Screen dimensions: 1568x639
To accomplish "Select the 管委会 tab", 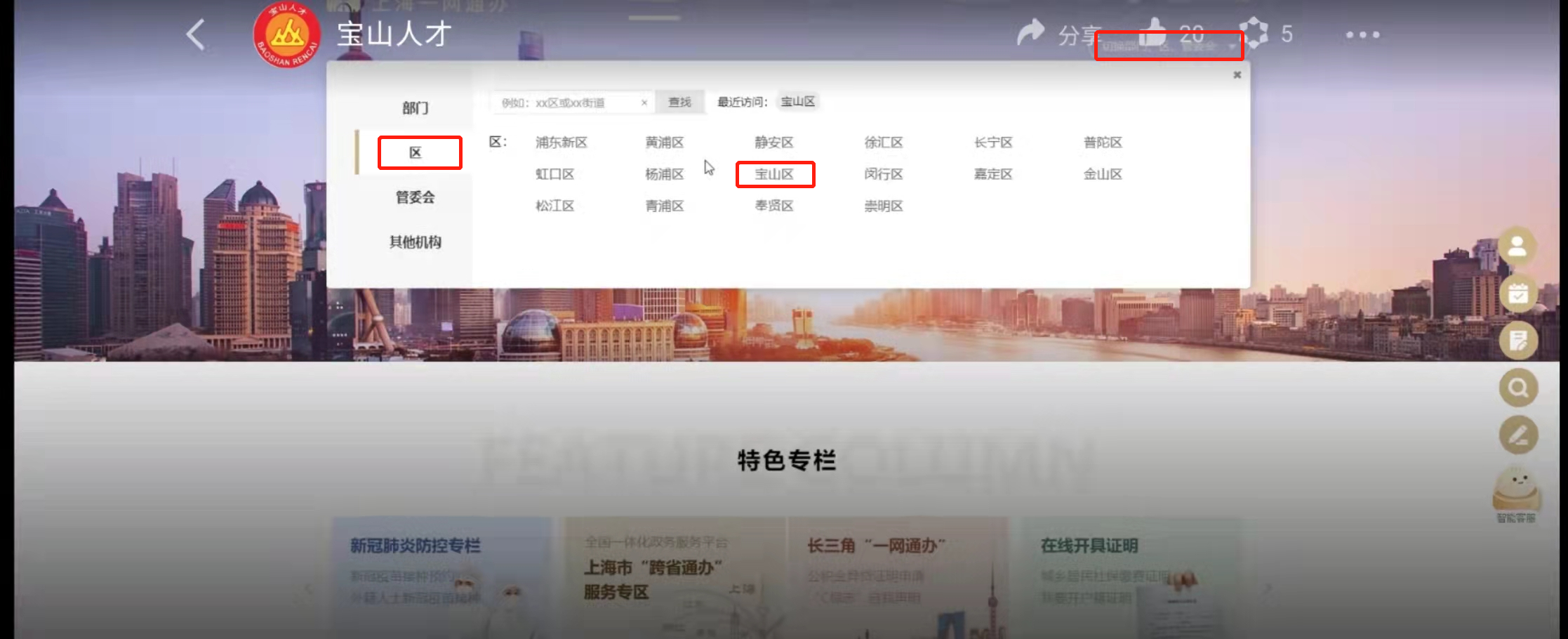I will point(415,197).
